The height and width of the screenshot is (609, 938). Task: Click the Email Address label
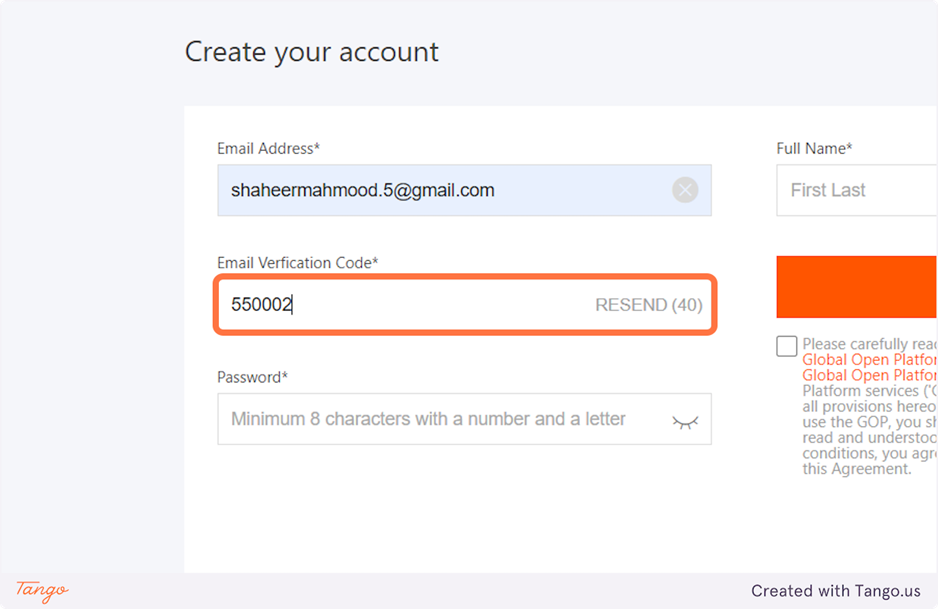tap(268, 149)
